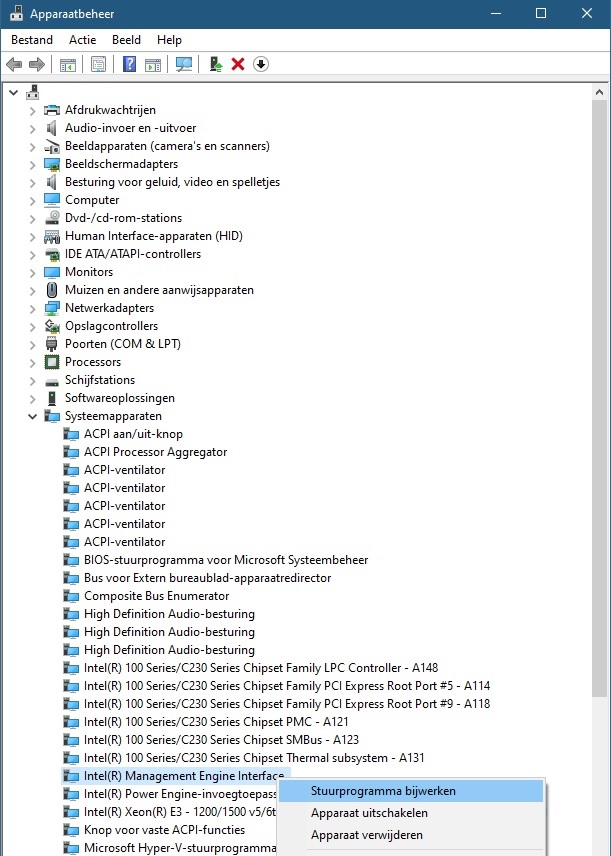Select ACPI aan/uit-knop device
The image size is (611, 856).
click(x=133, y=435)
